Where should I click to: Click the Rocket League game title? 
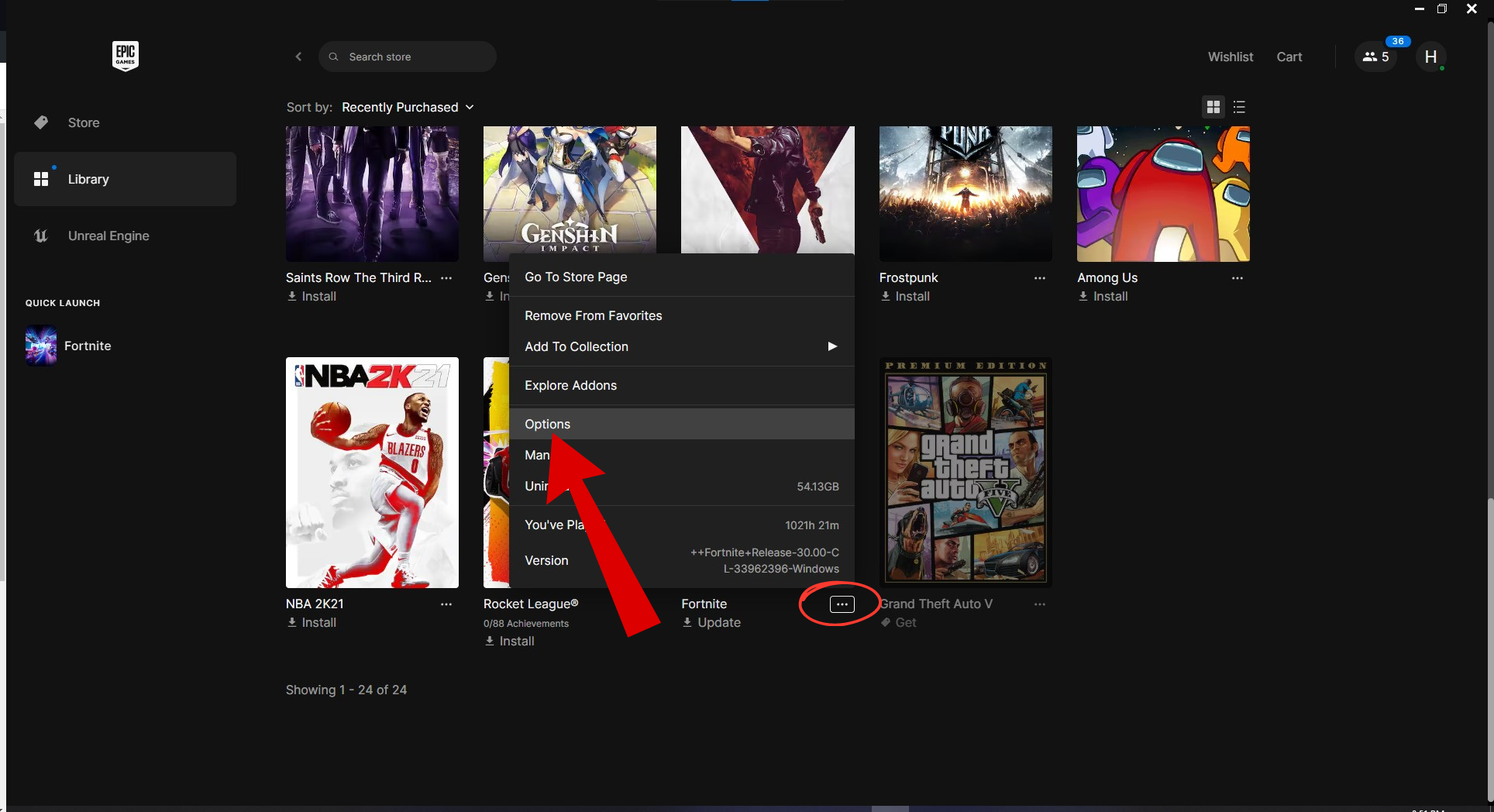(531, 604)
